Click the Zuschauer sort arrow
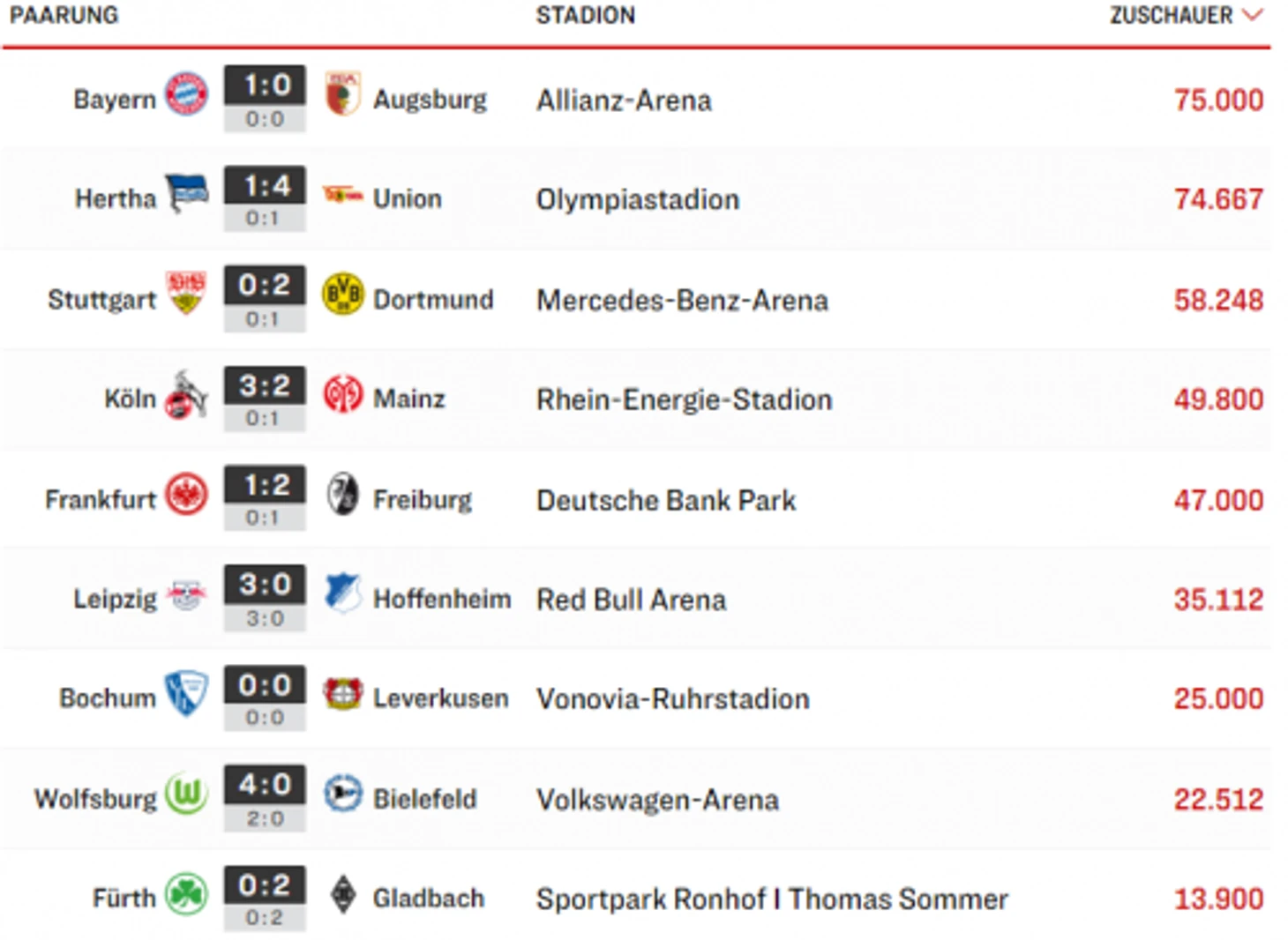This screenshot has width=1288, height=940. point(1253,15)
